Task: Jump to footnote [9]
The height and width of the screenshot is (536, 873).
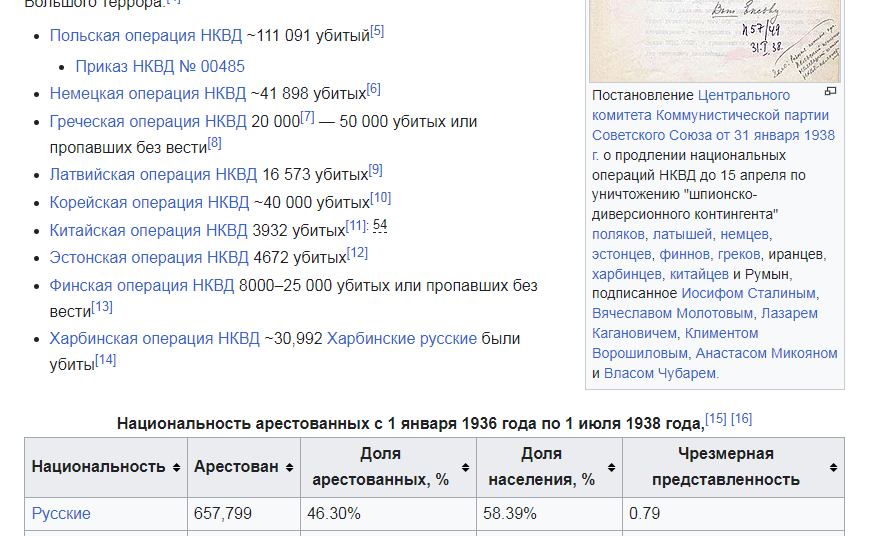Action: tap(376, 170)
